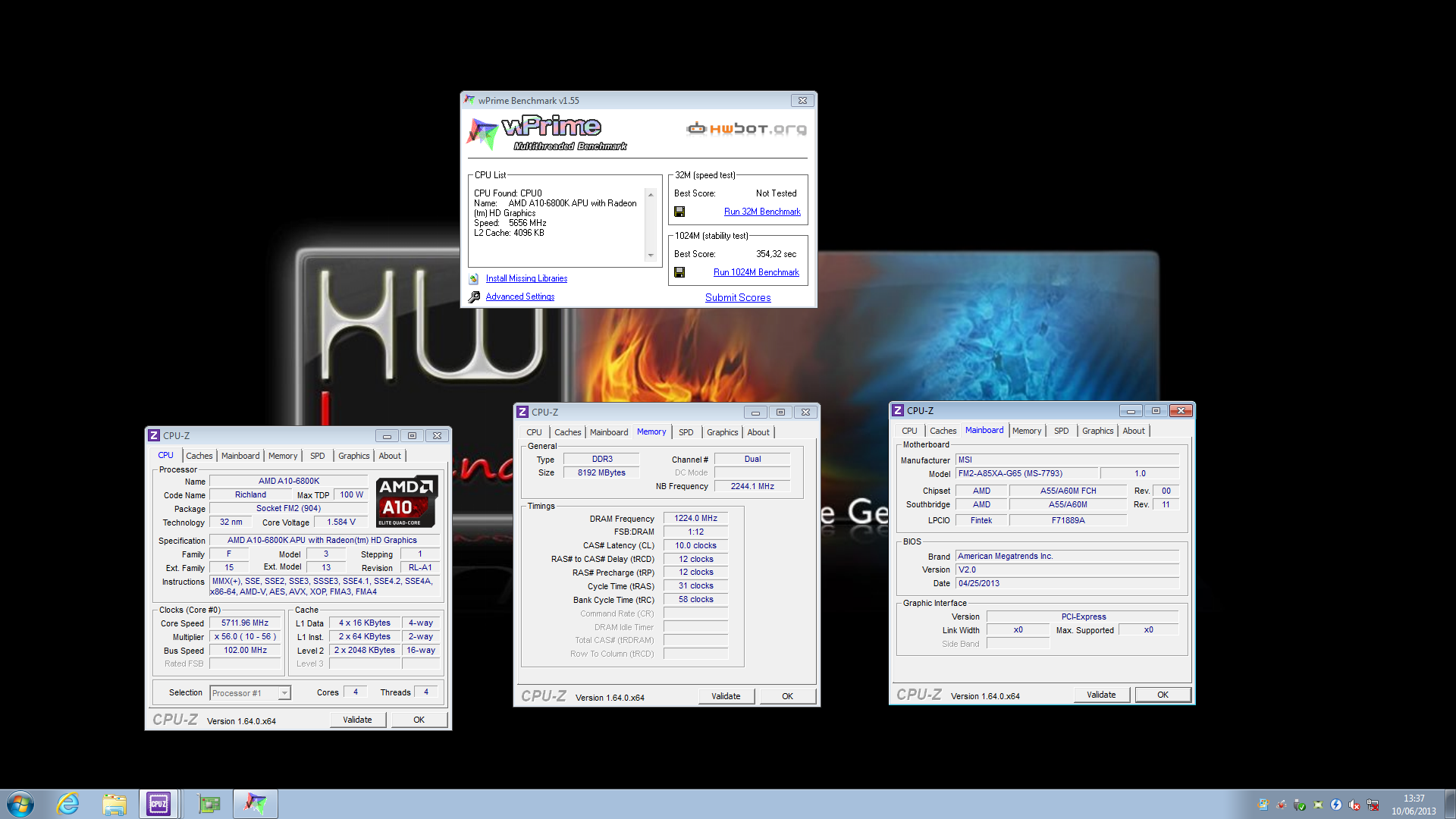1456x819 pixels.
Task: Click the Submit Scores link
Action: click(x=738, y=297)
